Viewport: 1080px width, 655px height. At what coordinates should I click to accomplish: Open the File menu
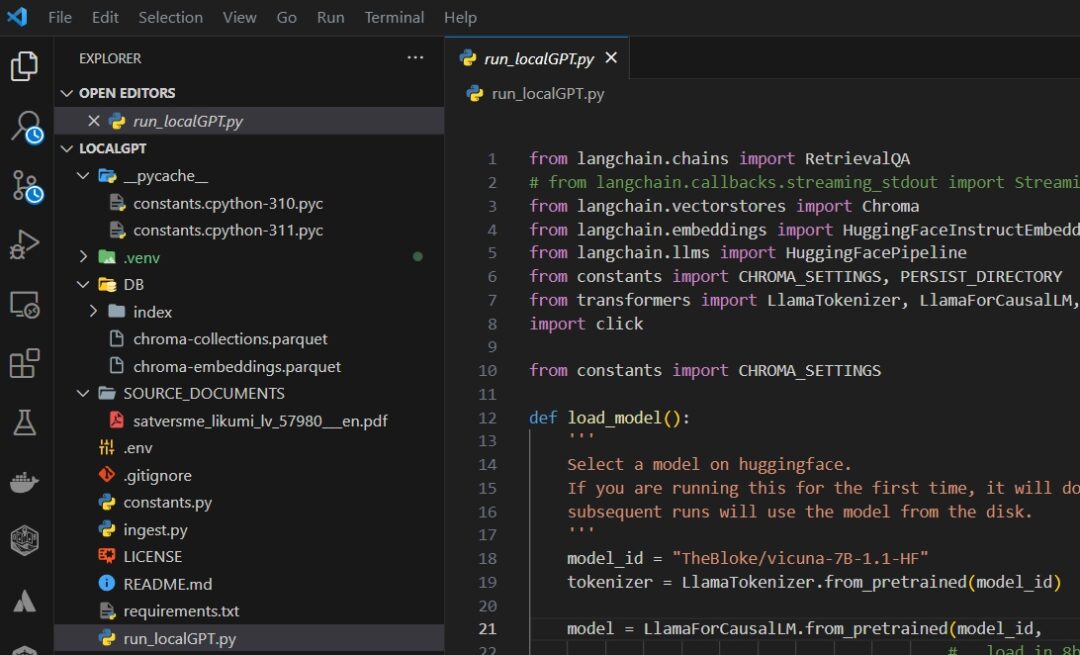[x=60, y=17]
